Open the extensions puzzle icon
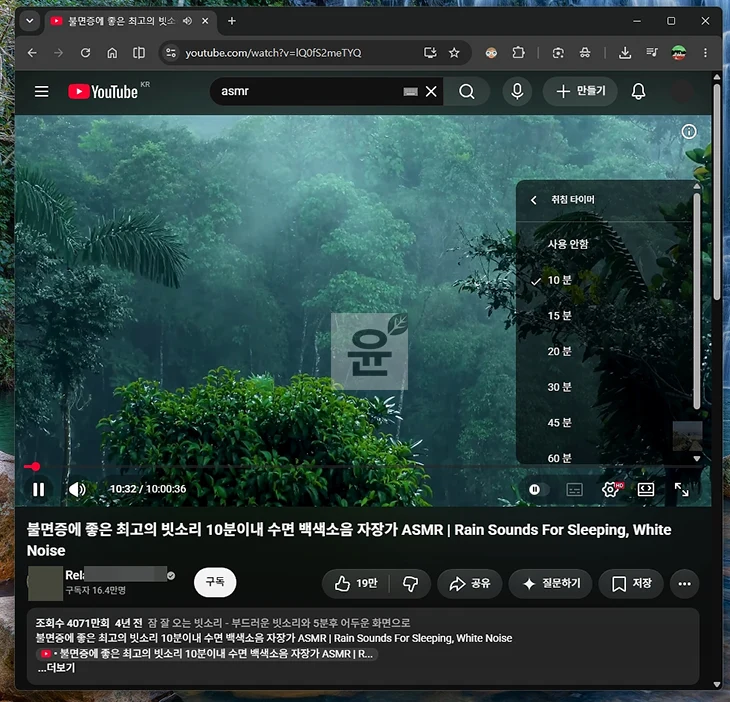 point(518,53)
